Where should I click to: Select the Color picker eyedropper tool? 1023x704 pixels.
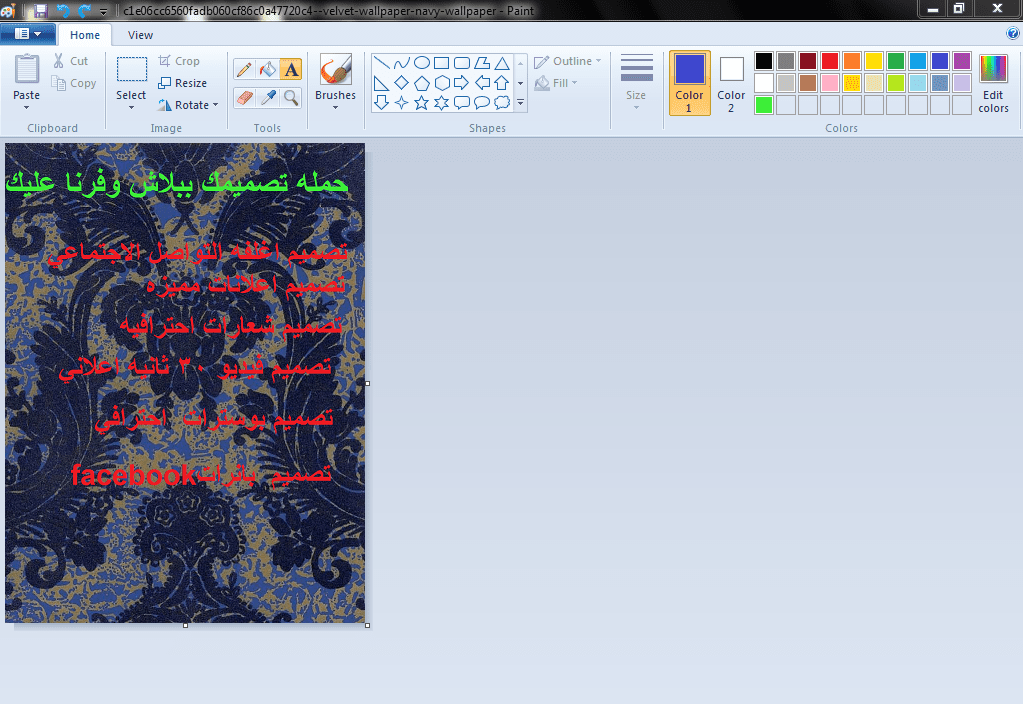(x=267, y=98)
